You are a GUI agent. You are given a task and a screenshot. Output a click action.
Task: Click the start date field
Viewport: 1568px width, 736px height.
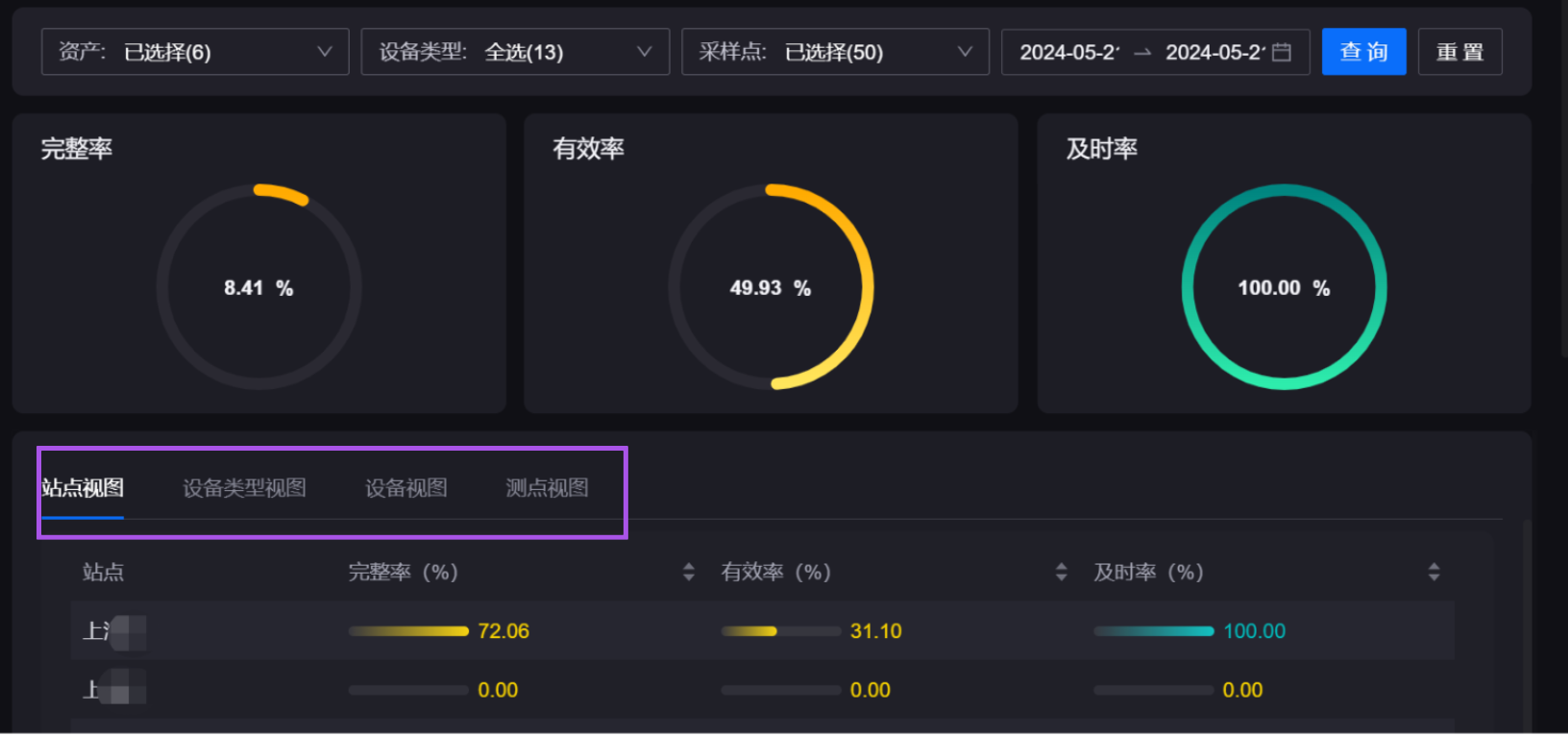click(x=1068, y=53)
